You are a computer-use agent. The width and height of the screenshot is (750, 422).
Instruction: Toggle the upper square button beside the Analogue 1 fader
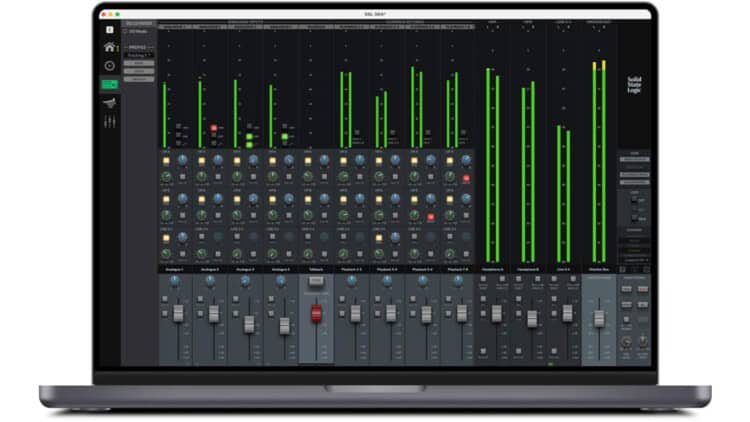pos(165,299)
